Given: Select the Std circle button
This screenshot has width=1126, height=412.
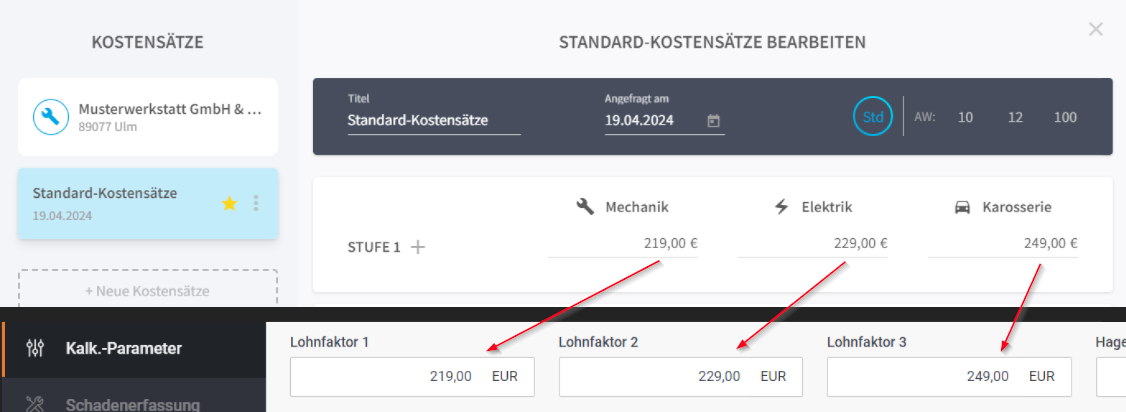Looking at the screenshot, I should tap(873, 117).
